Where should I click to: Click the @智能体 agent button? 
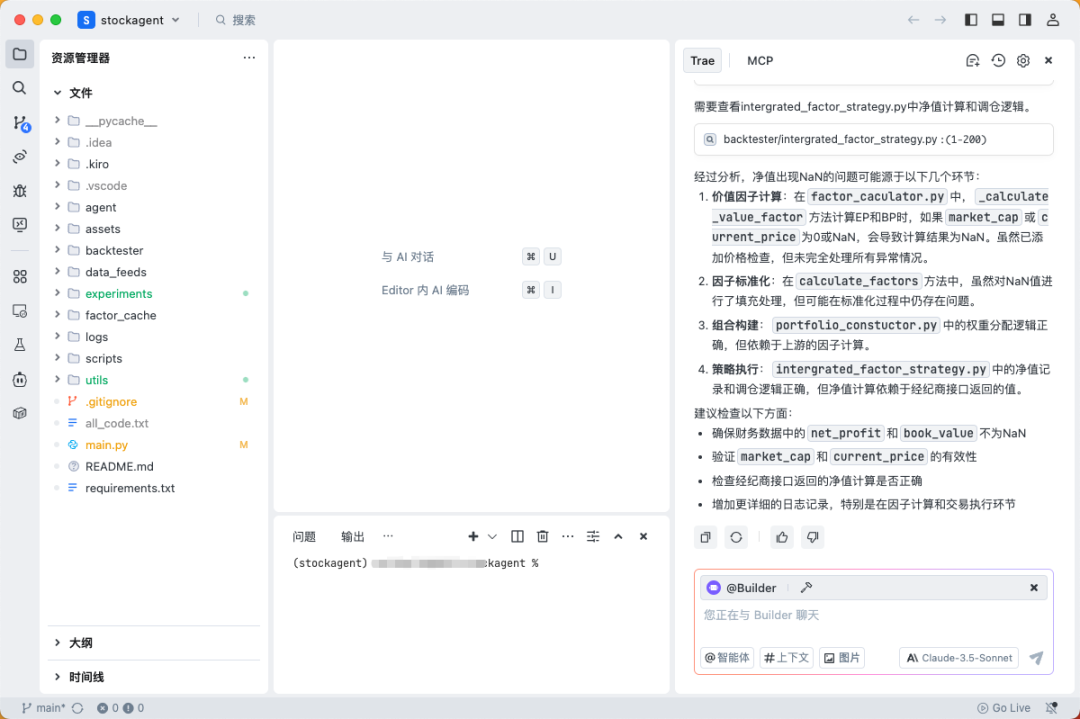727,658
